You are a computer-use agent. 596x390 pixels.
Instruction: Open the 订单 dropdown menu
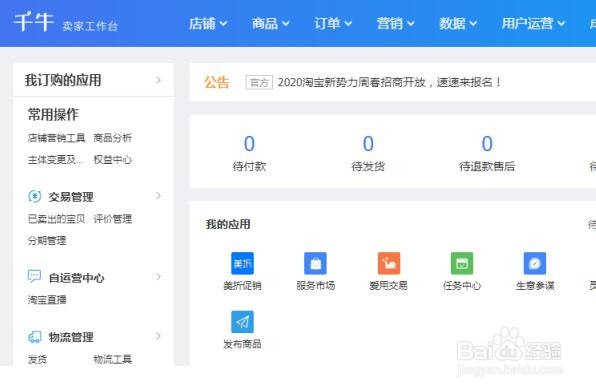[333, 24]
